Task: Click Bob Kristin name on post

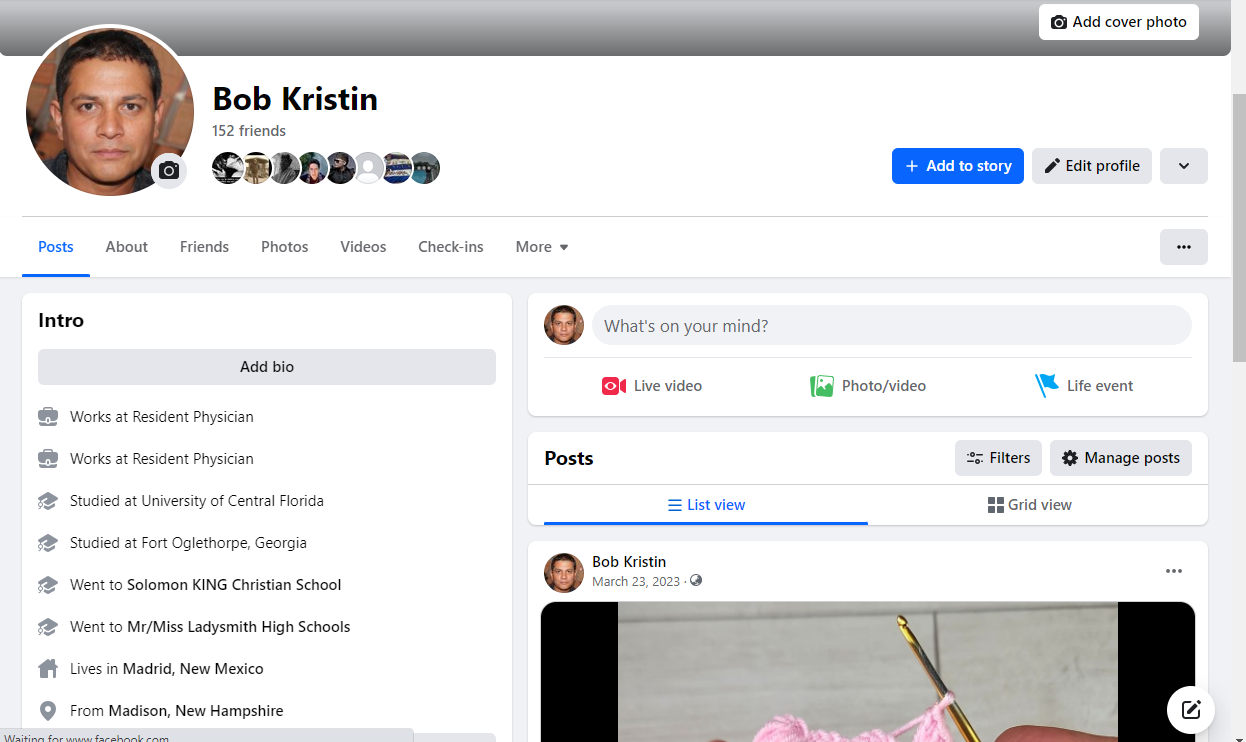Action: click(629, 562)
